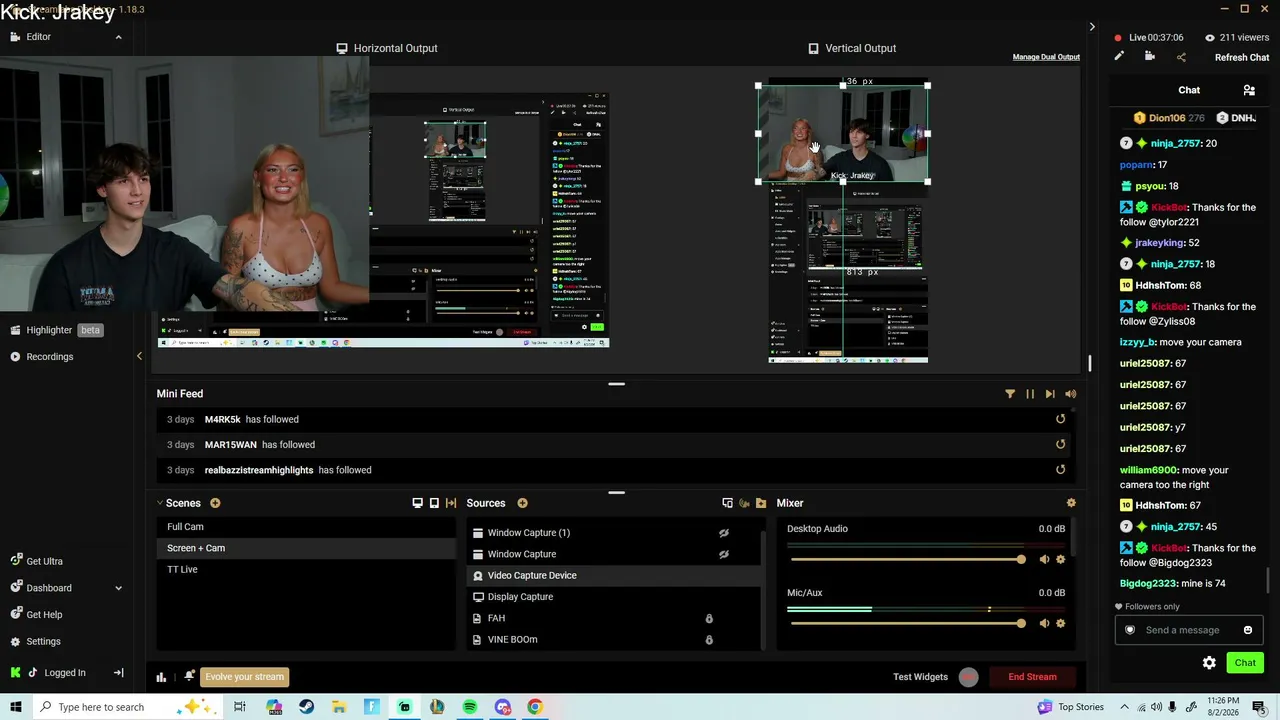Add a new source with the plus icon
Screen dimensions: 1280x720
click(522, 503)
